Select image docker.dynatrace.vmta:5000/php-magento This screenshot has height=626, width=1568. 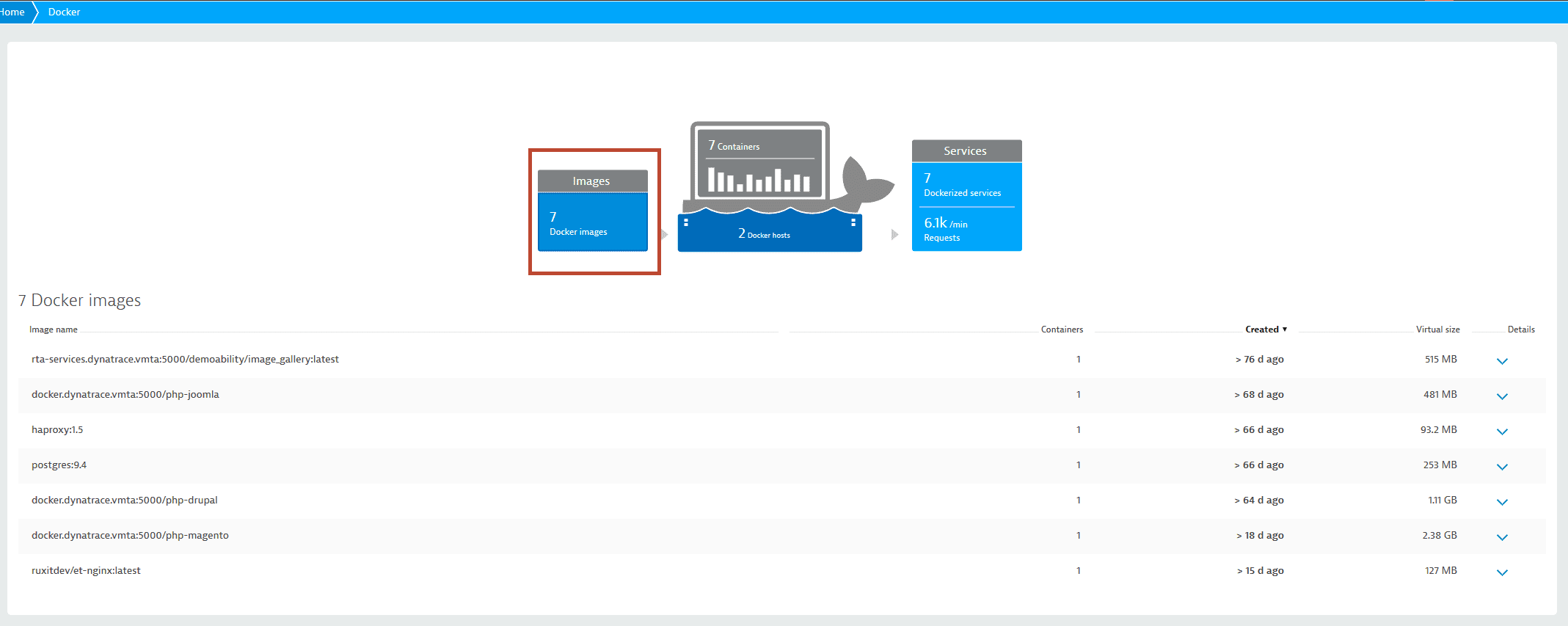(130, 535)
